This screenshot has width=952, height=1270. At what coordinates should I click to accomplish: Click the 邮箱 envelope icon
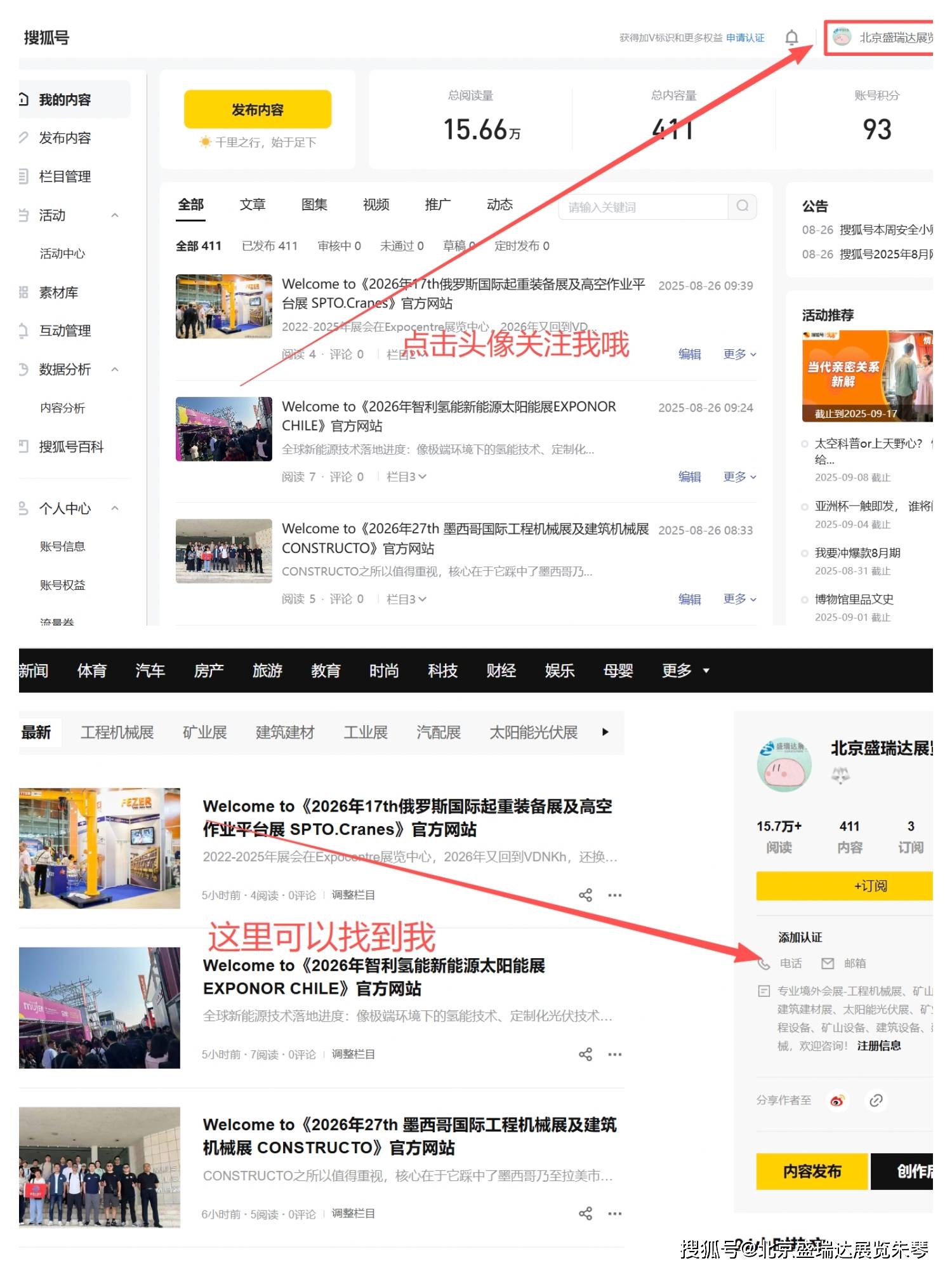click(828, 963)
